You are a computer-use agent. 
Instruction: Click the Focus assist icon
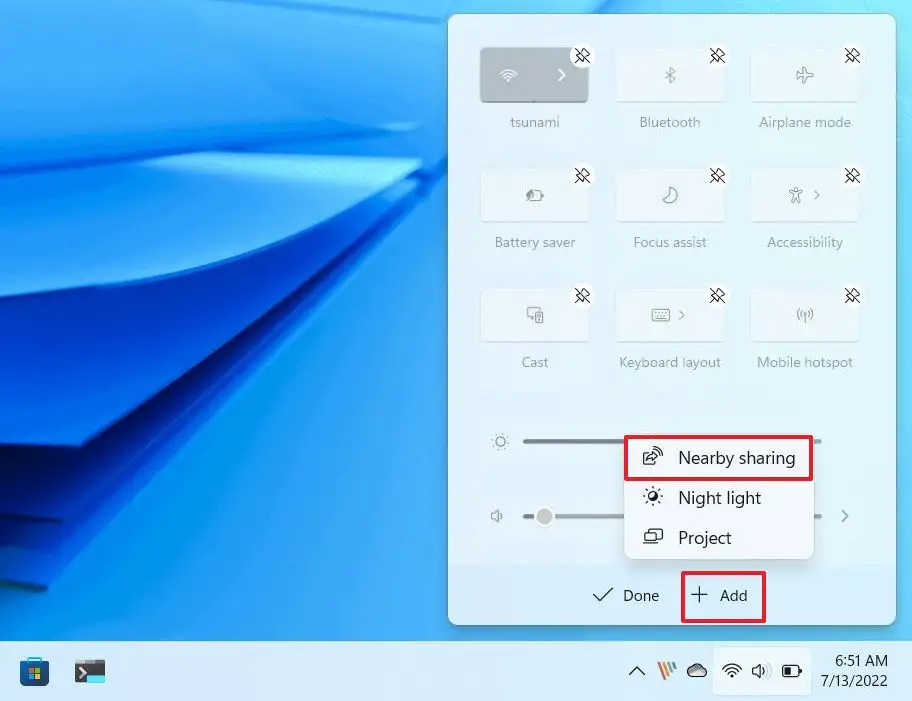point(670,194)
